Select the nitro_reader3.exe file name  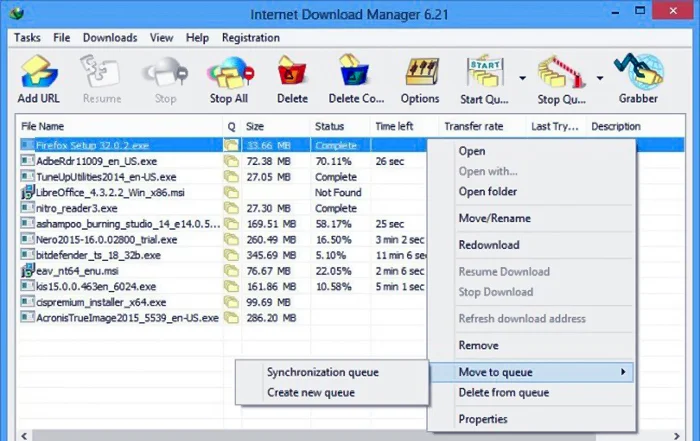click(x=77, y=208)
